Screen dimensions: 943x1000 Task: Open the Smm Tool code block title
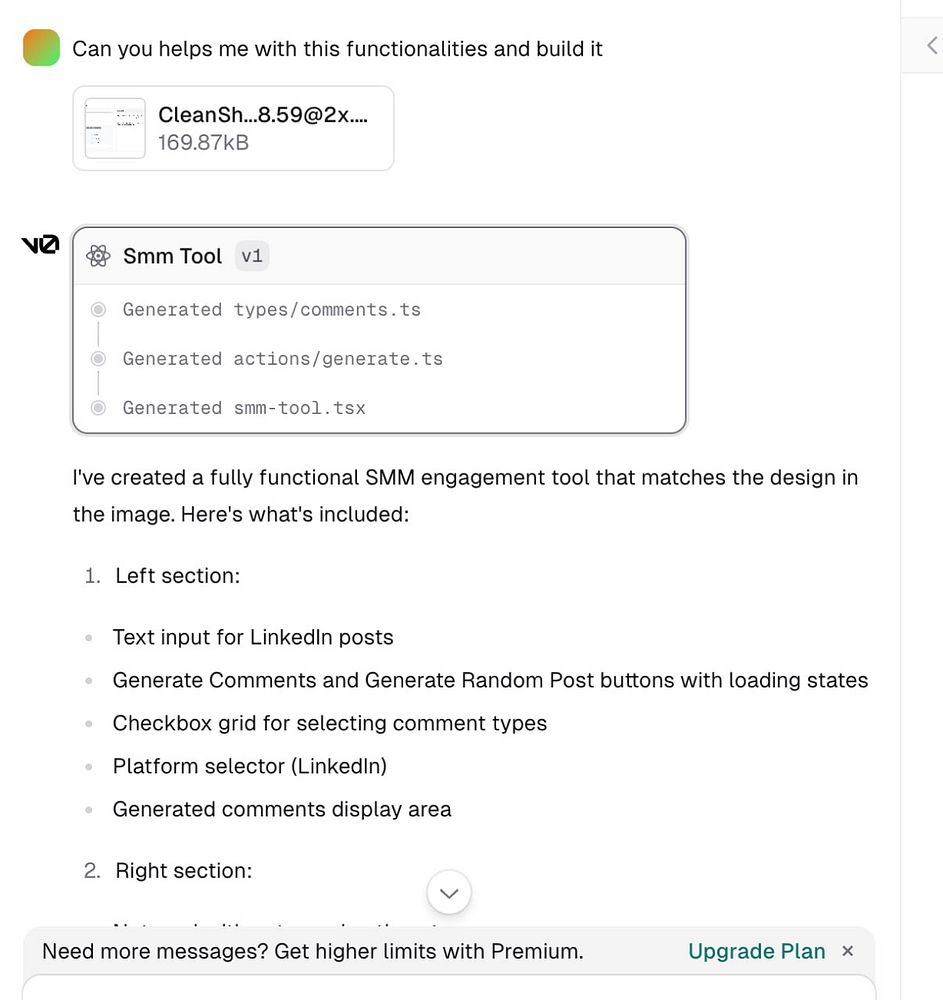[x=172, y=256]
